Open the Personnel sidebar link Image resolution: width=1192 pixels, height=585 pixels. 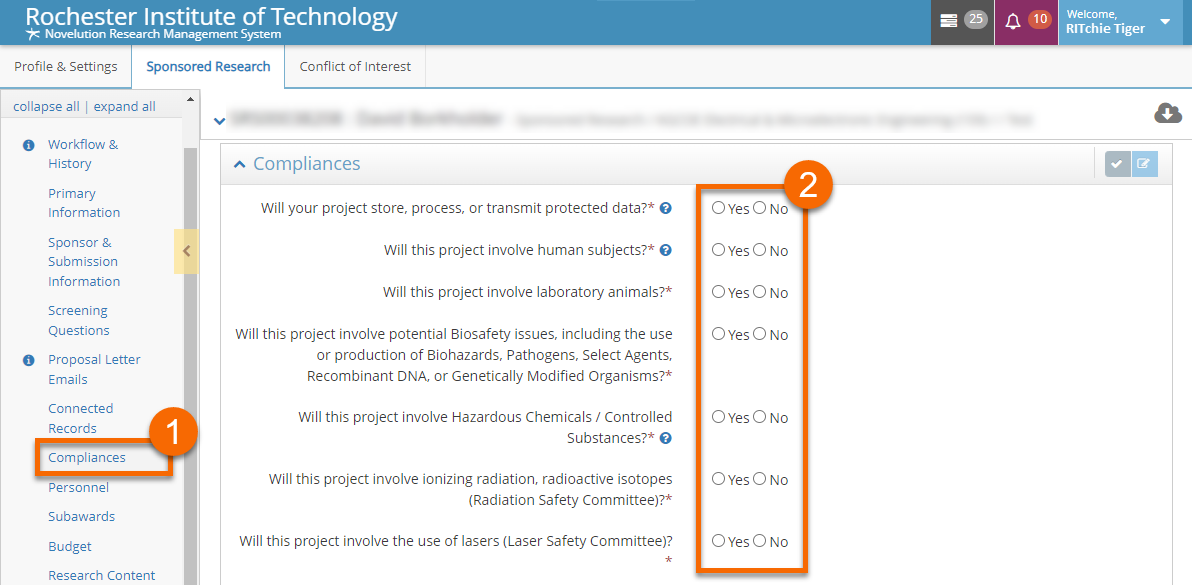tap(78, 487)
